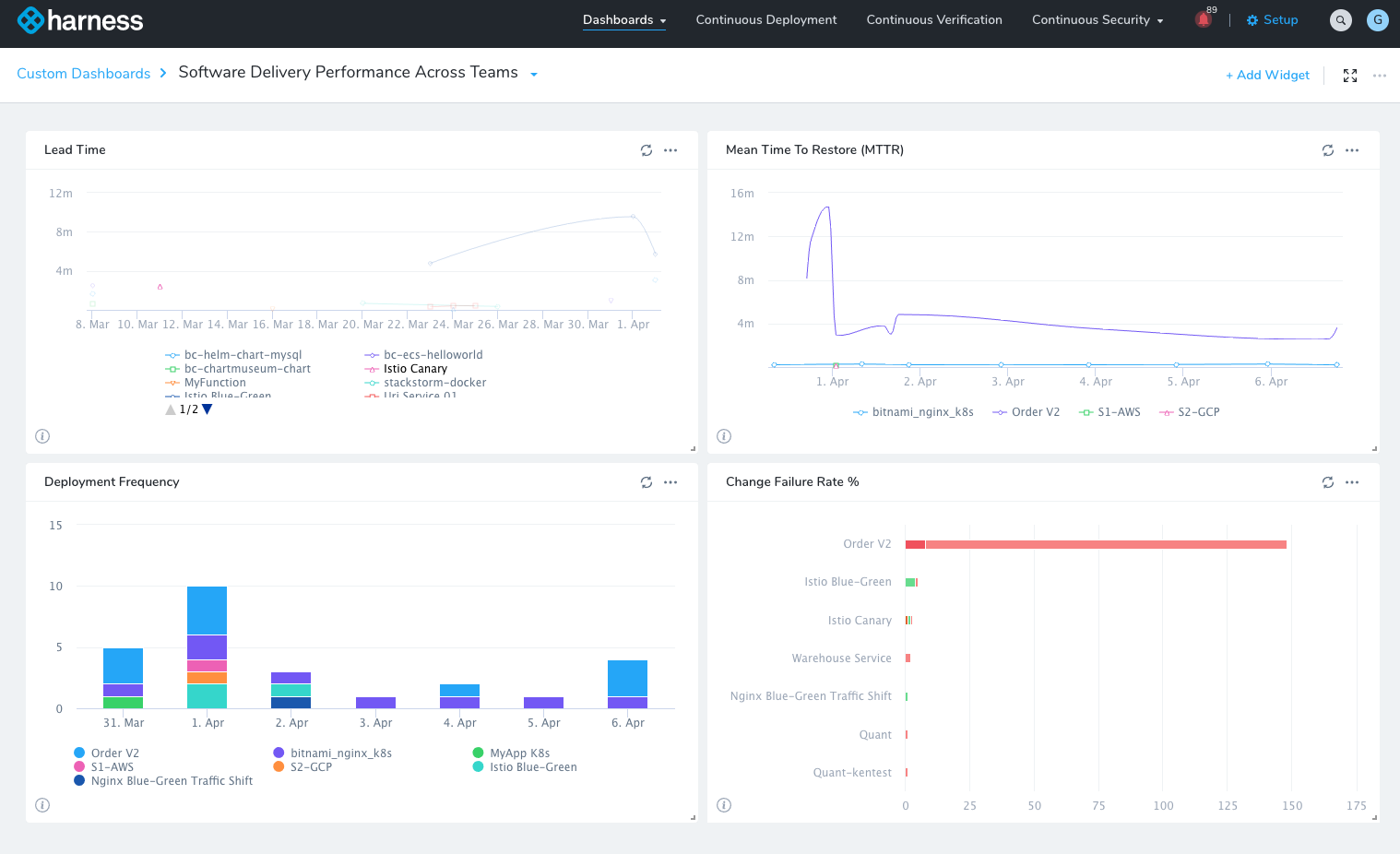Open the user avatar G icon
1400x854 pixels.
pos(1377,20)
